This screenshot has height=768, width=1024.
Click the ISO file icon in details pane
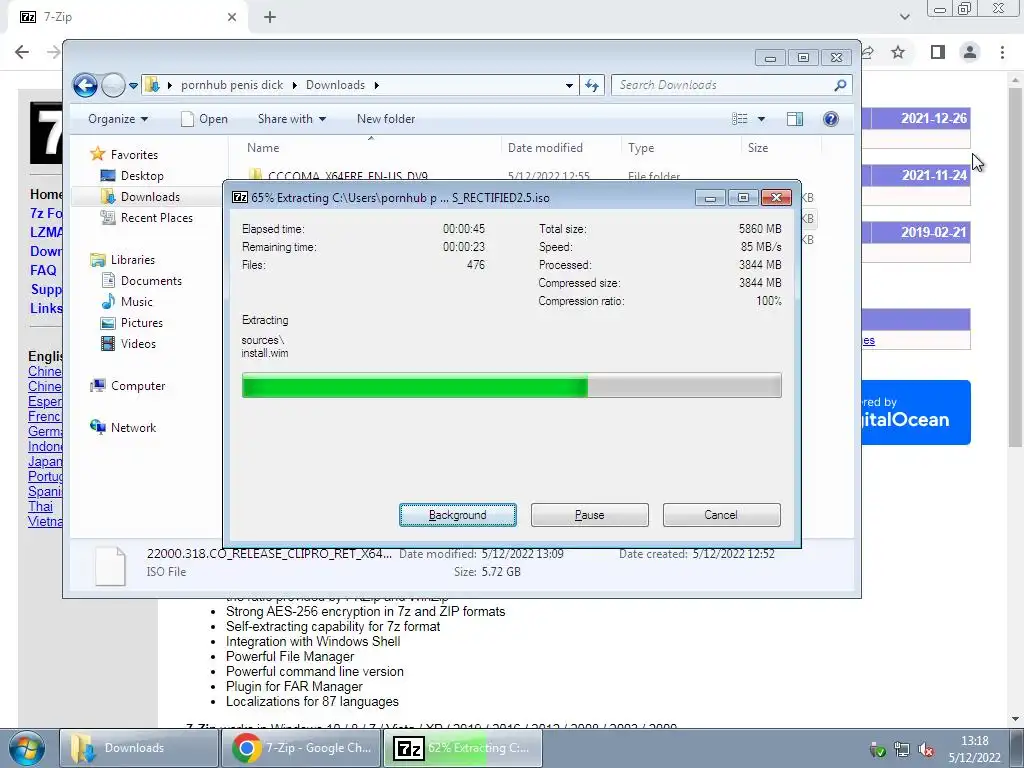click(110, 566)
